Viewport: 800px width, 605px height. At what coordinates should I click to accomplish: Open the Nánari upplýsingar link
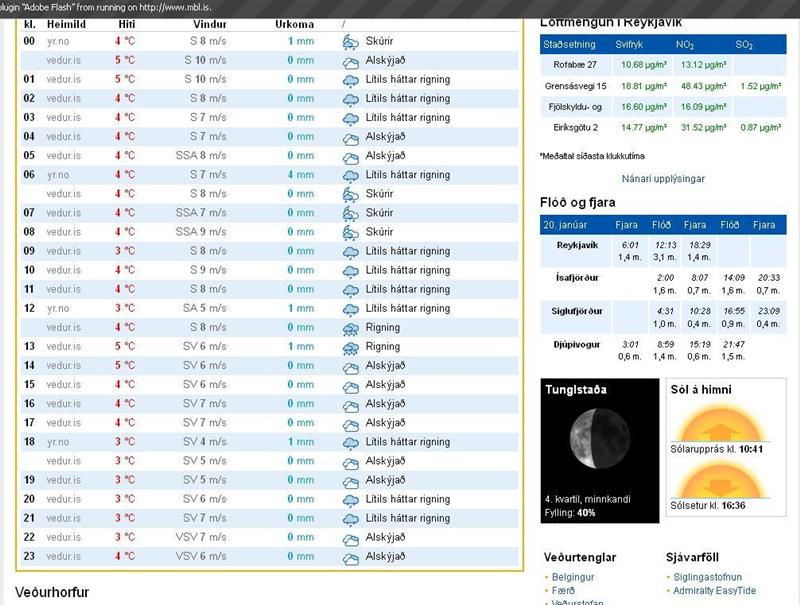click(663, 179)
